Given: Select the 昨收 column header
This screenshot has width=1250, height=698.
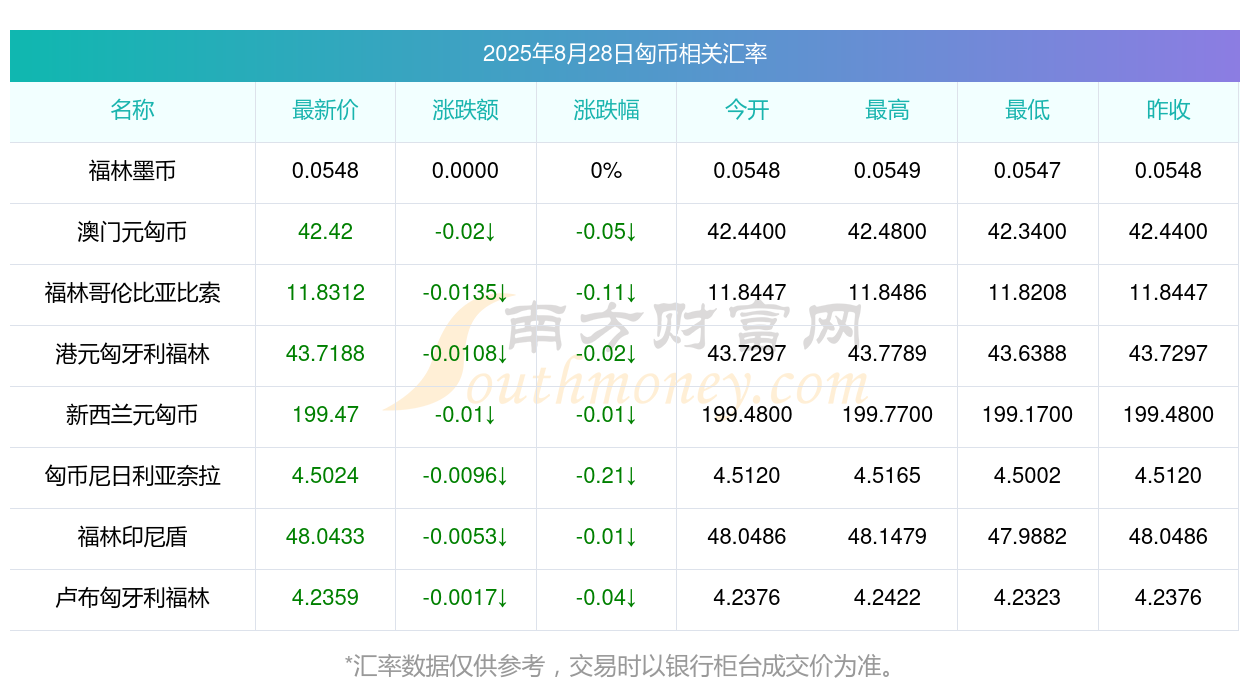Looking at the screenshot, I should (1168, 110).
